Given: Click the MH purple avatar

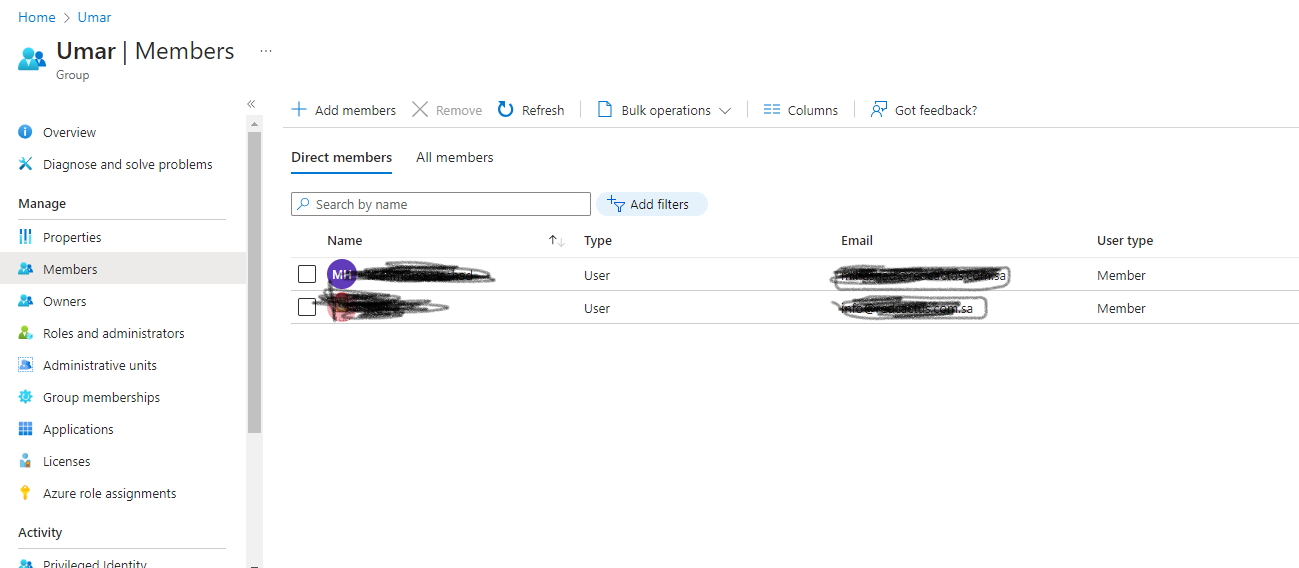Looking at the screenshot, I should point(342,274).
